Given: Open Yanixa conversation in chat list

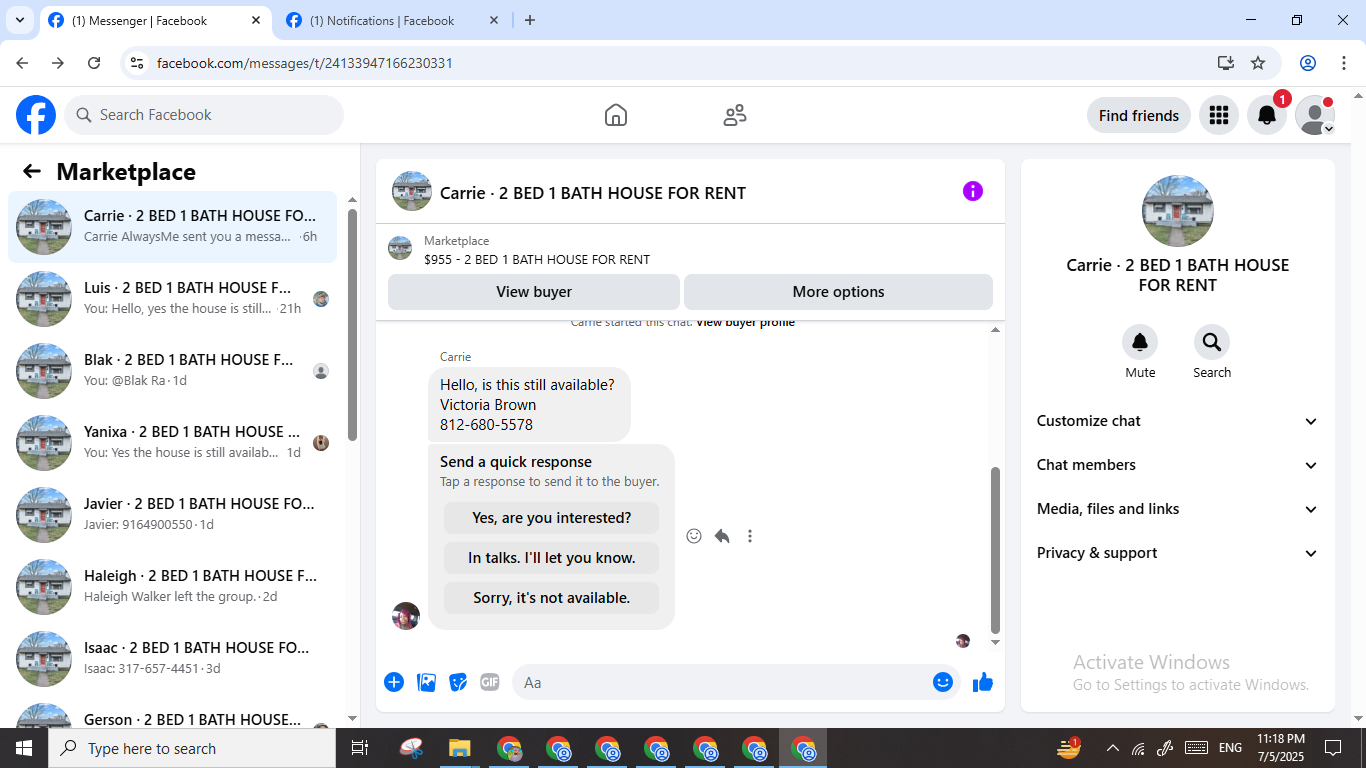Looking at the screenshot, I should click(x=173, y=443).
